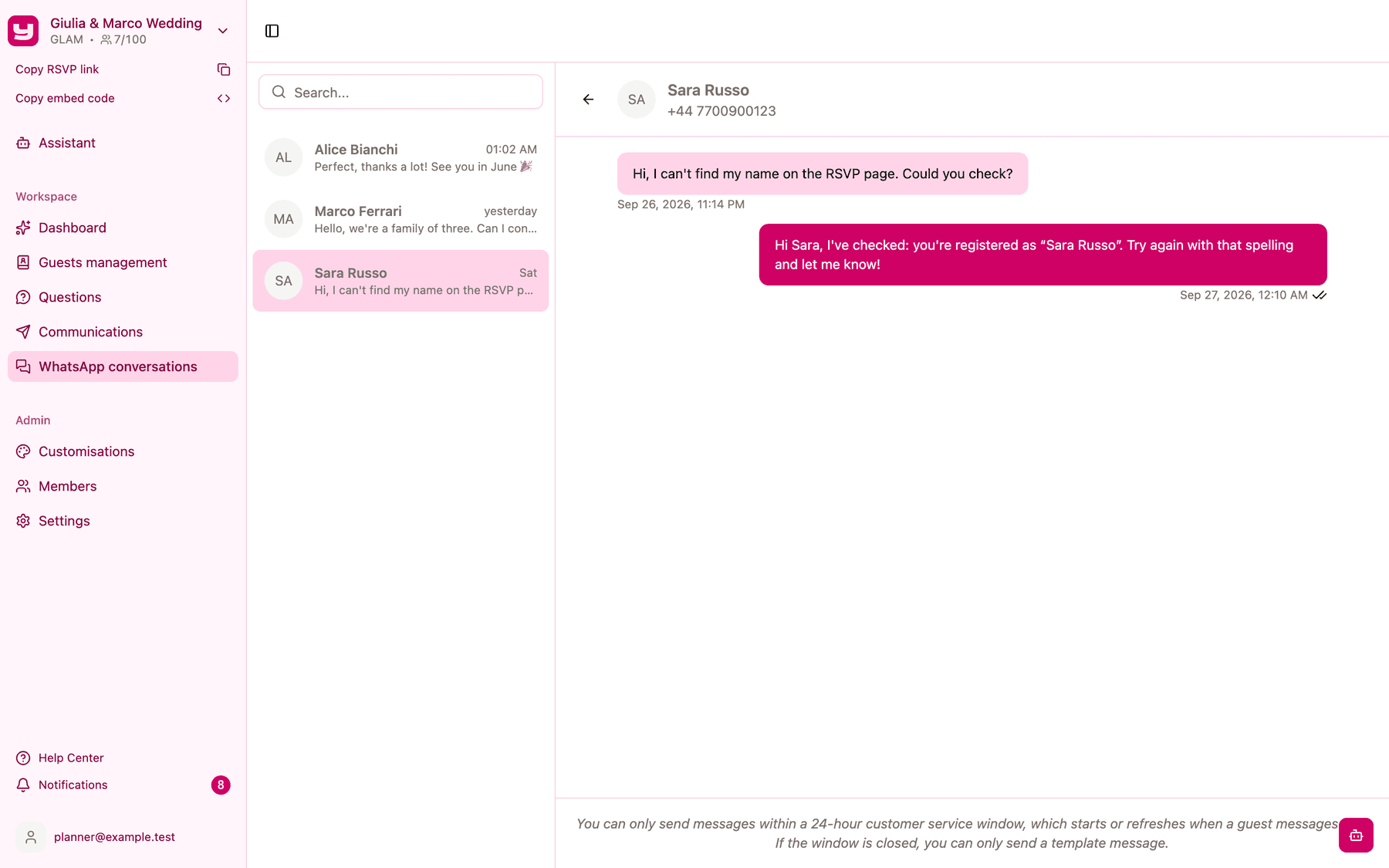This screenshot has height=868, width=1389.
Task: Click the Members people icon
Action: tap(23, 486)
